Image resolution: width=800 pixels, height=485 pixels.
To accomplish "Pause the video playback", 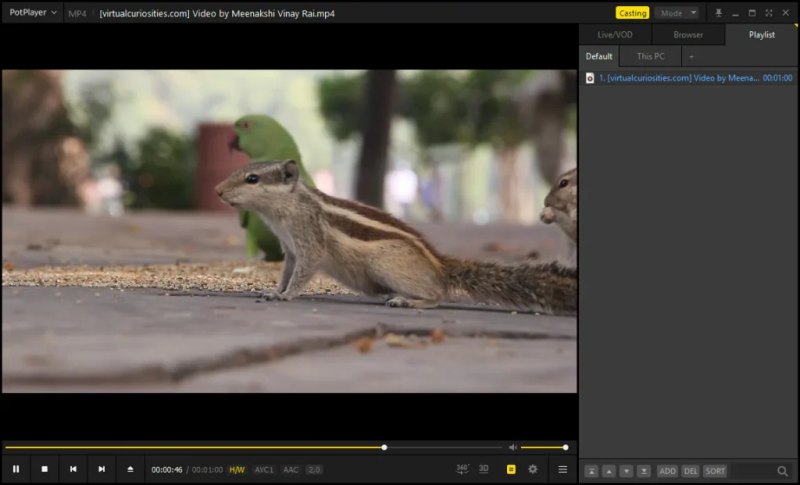I will click(x=16, y=469).
